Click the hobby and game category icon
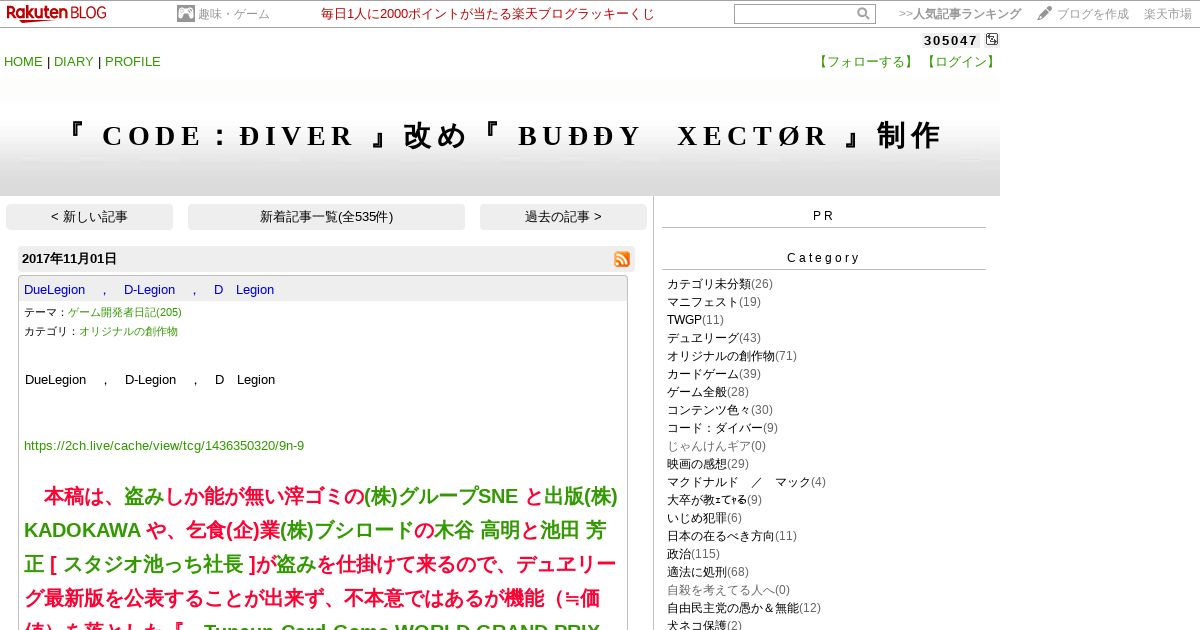 (186, 14)
